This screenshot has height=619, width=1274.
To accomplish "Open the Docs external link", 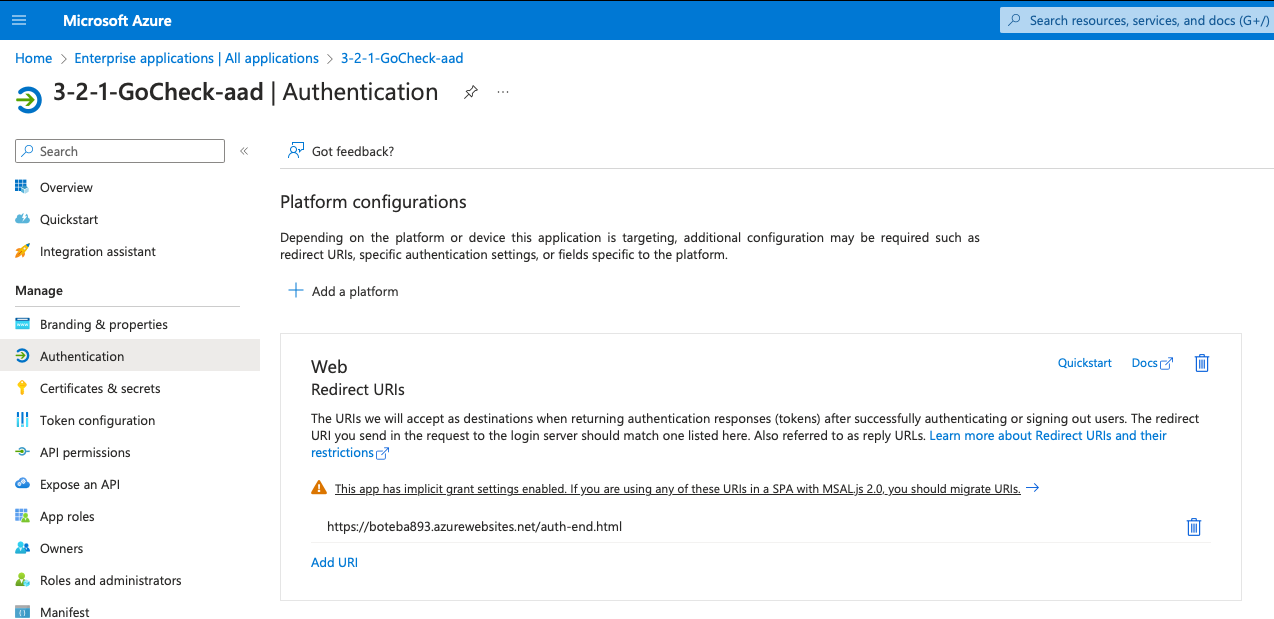I will [x=1152, y=363].
